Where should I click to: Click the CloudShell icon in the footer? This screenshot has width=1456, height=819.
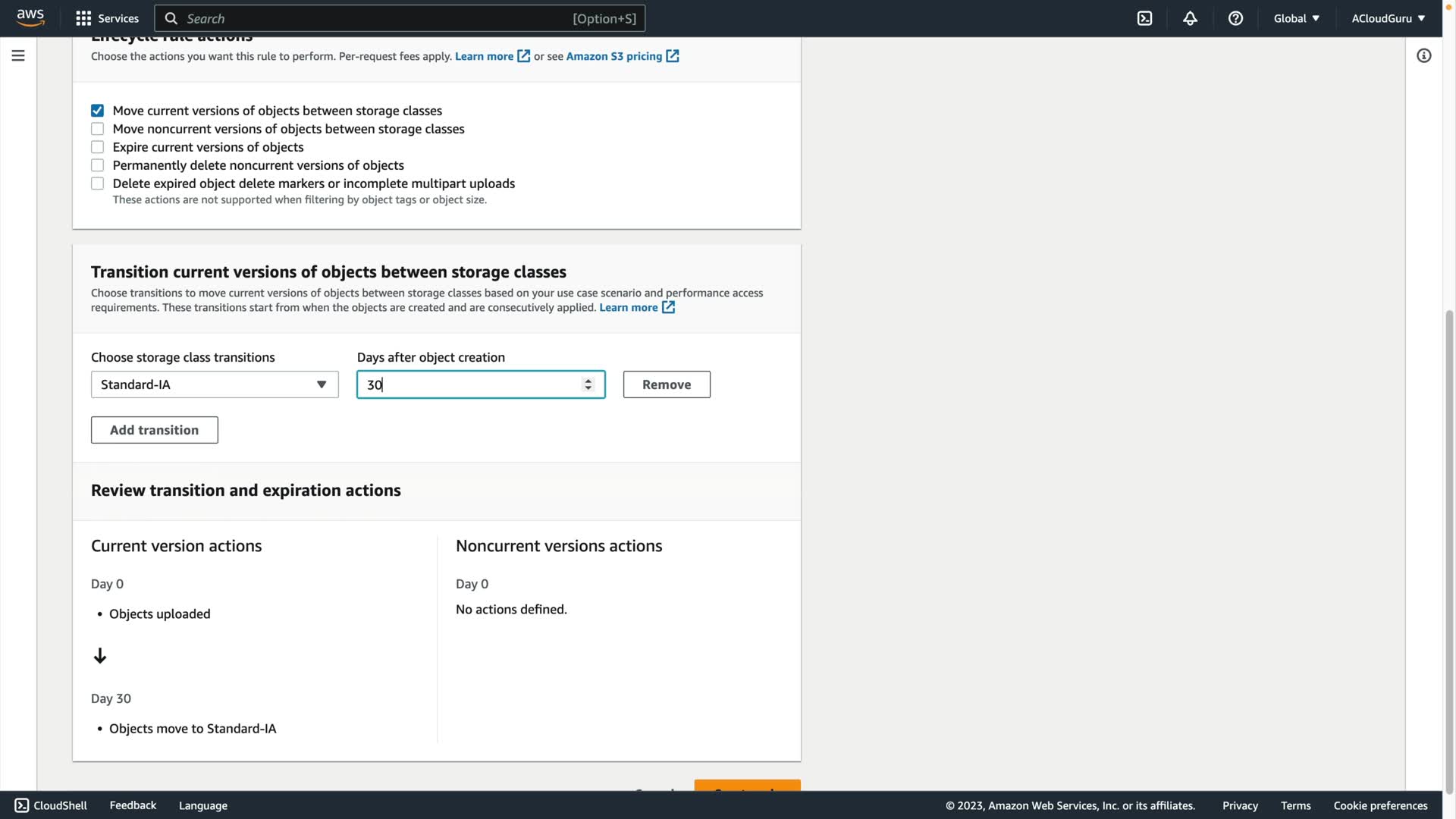click(21, 805)
